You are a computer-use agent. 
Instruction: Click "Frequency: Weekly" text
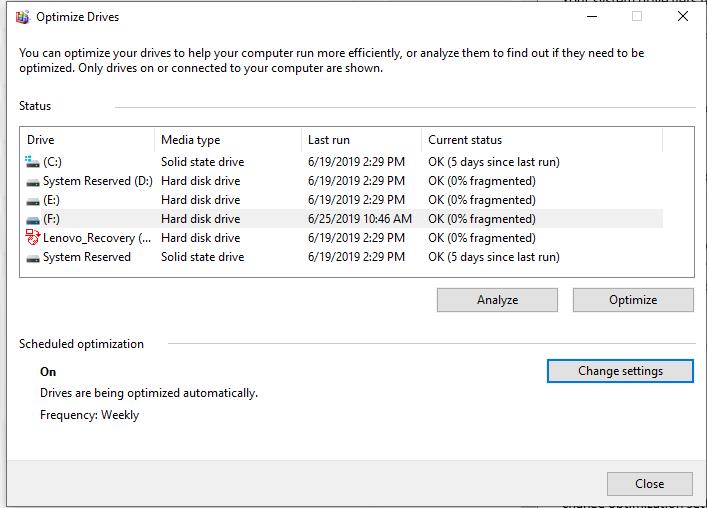pos(89,415)
